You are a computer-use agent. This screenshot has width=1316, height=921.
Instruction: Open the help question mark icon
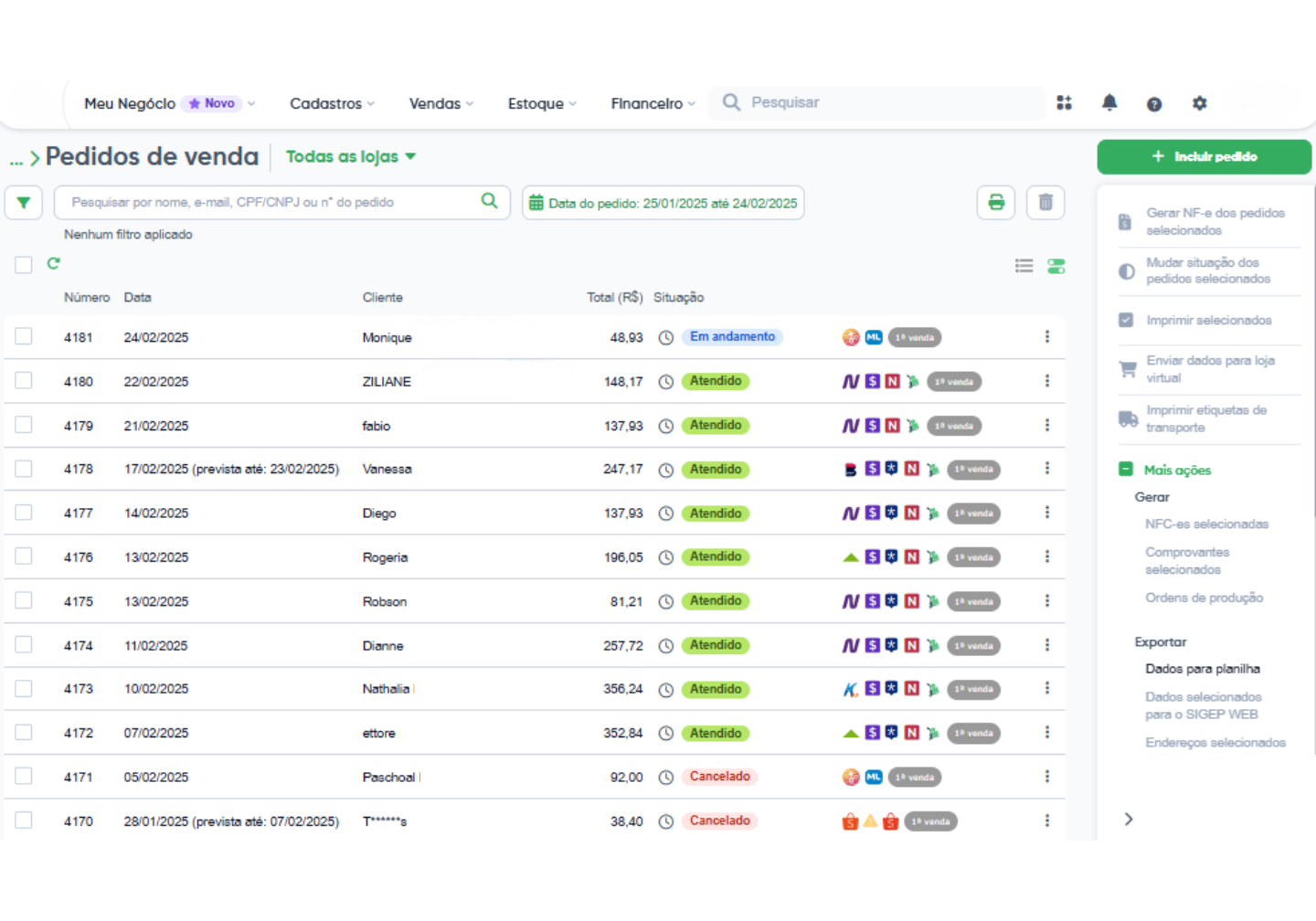click(1154, 104)
